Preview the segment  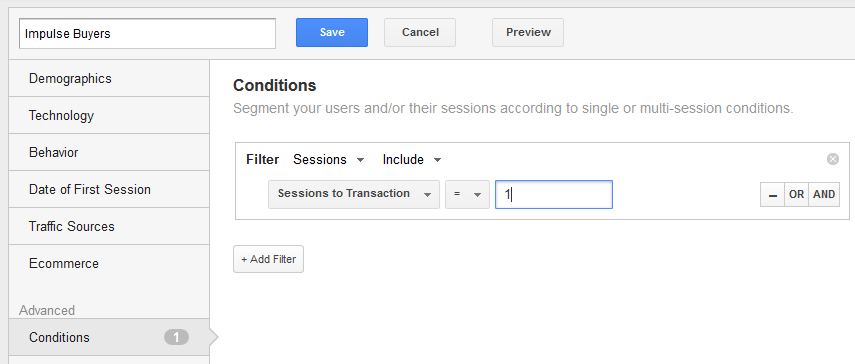click(528, 32)
